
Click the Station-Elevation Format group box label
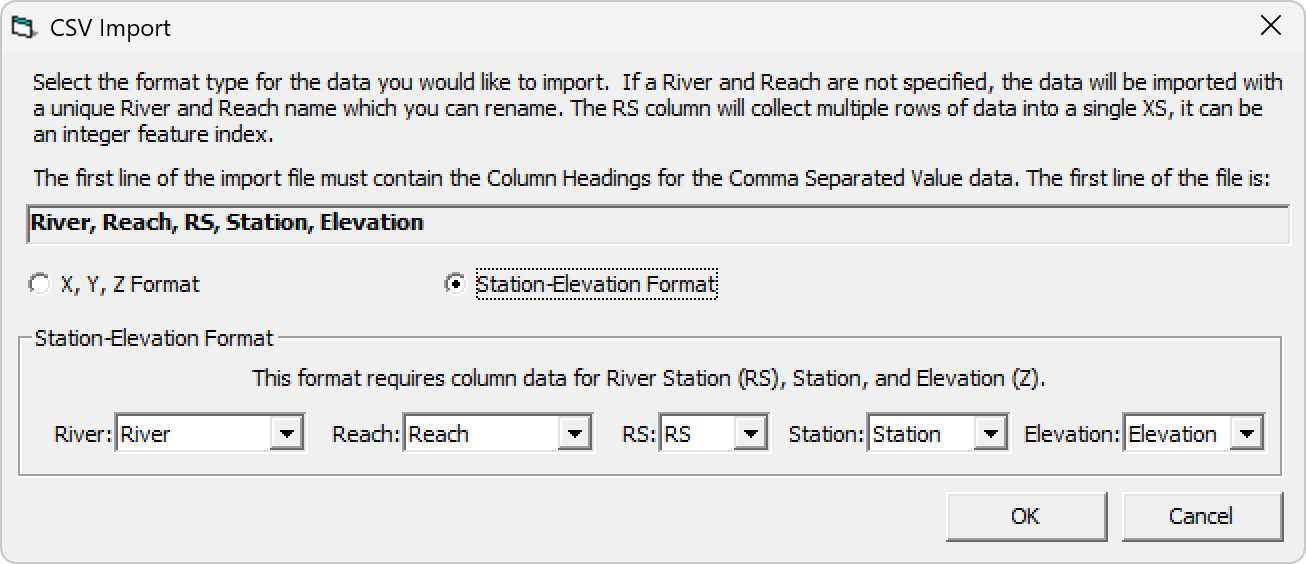pyautogui.click(x=154, y=338)
